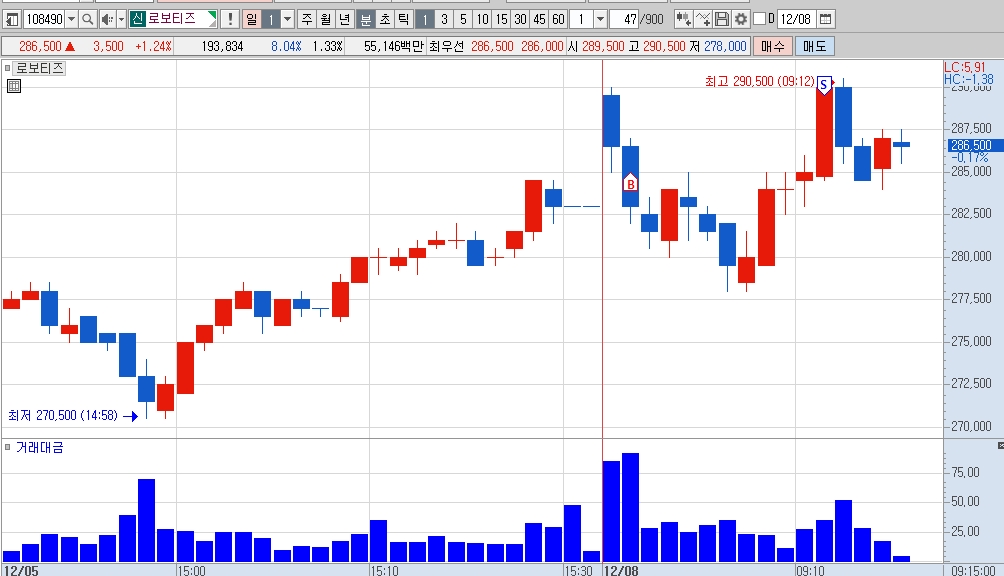Open the dropdown next to 일 1
This screenshot has height=576, width=1004.
(287, 19)
